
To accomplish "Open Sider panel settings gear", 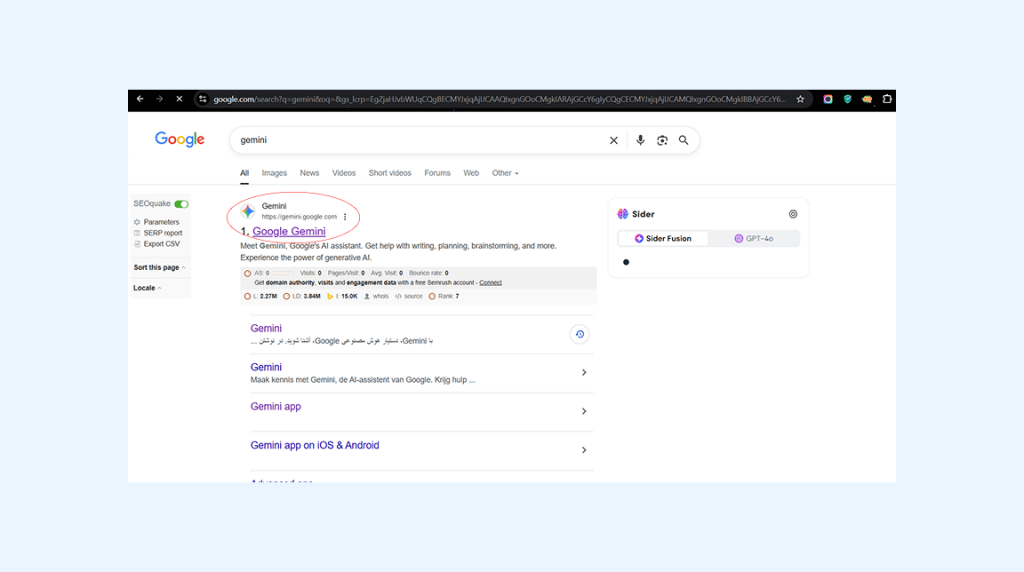I will 793,214.
